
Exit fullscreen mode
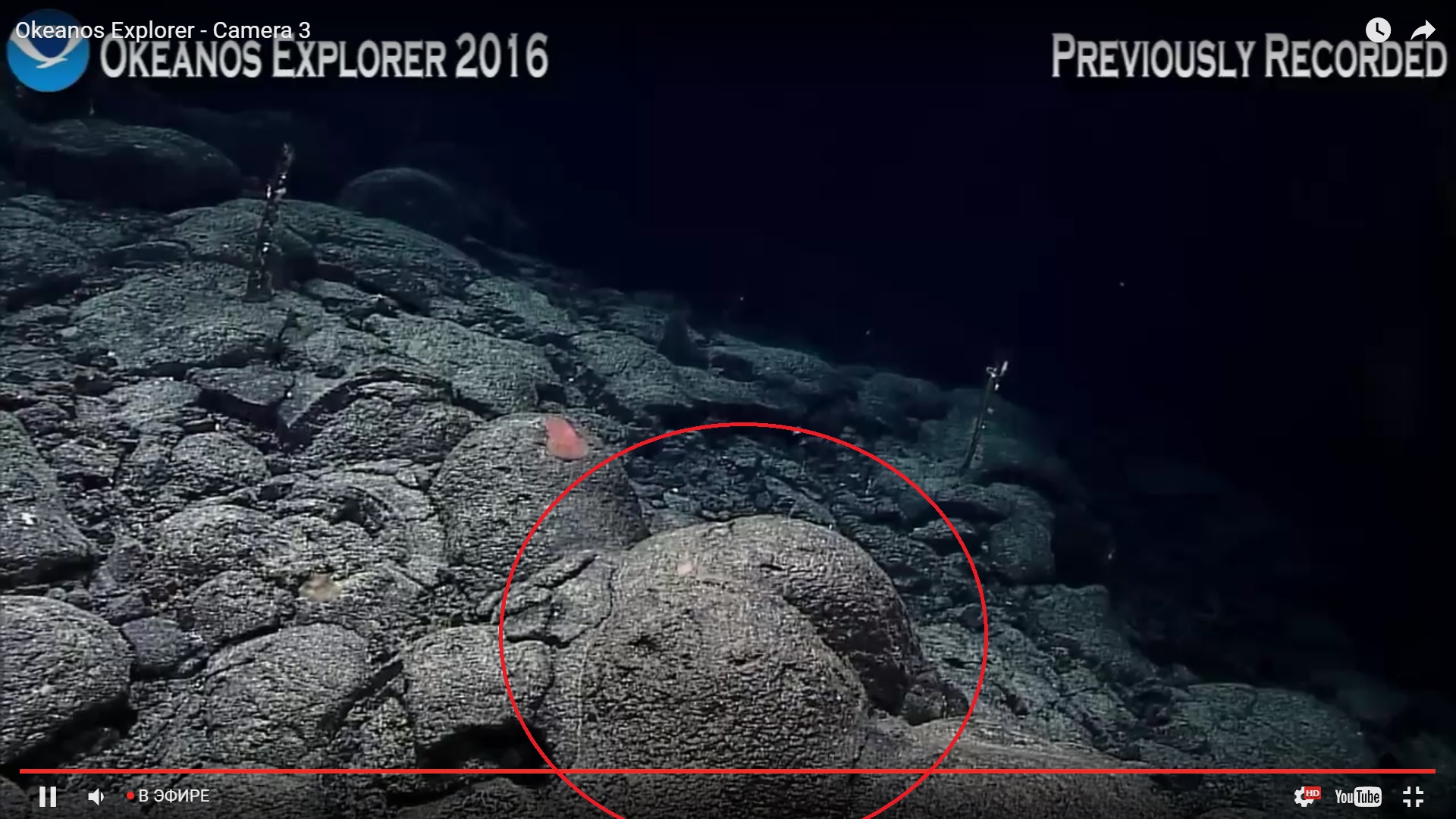pos(1413,796)
